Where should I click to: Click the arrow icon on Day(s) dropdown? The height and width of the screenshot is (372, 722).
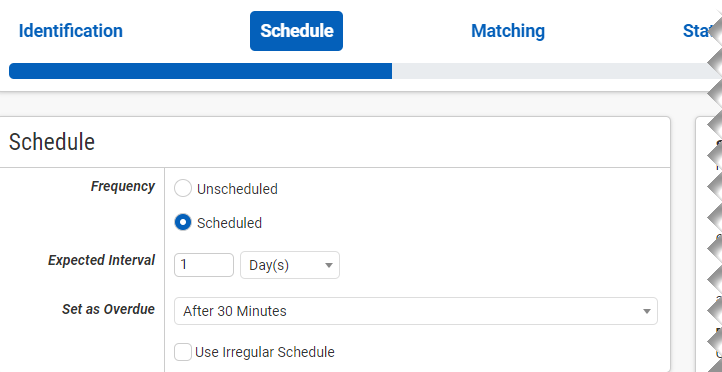click(329, 266)
